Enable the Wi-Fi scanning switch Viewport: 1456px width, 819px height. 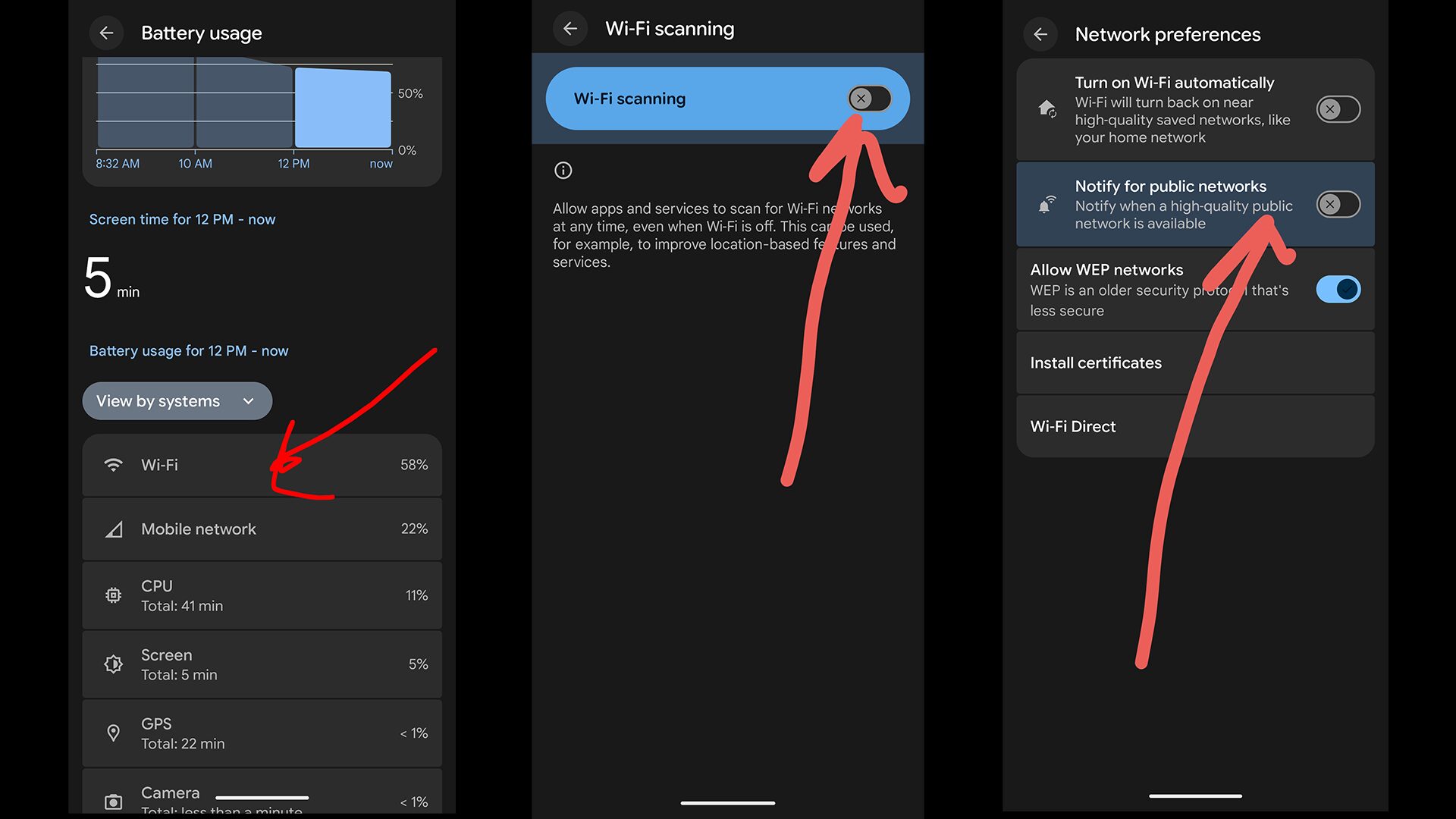869,99
